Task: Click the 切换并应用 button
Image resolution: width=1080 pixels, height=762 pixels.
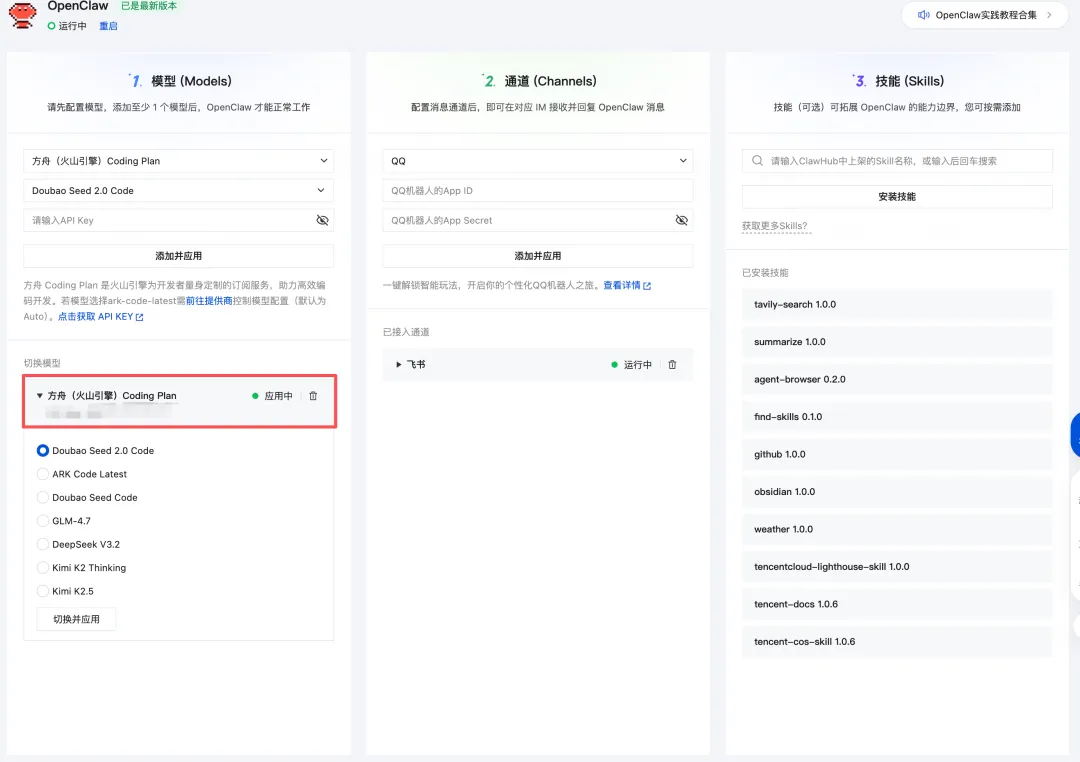Action: click(x=76, y=619)
